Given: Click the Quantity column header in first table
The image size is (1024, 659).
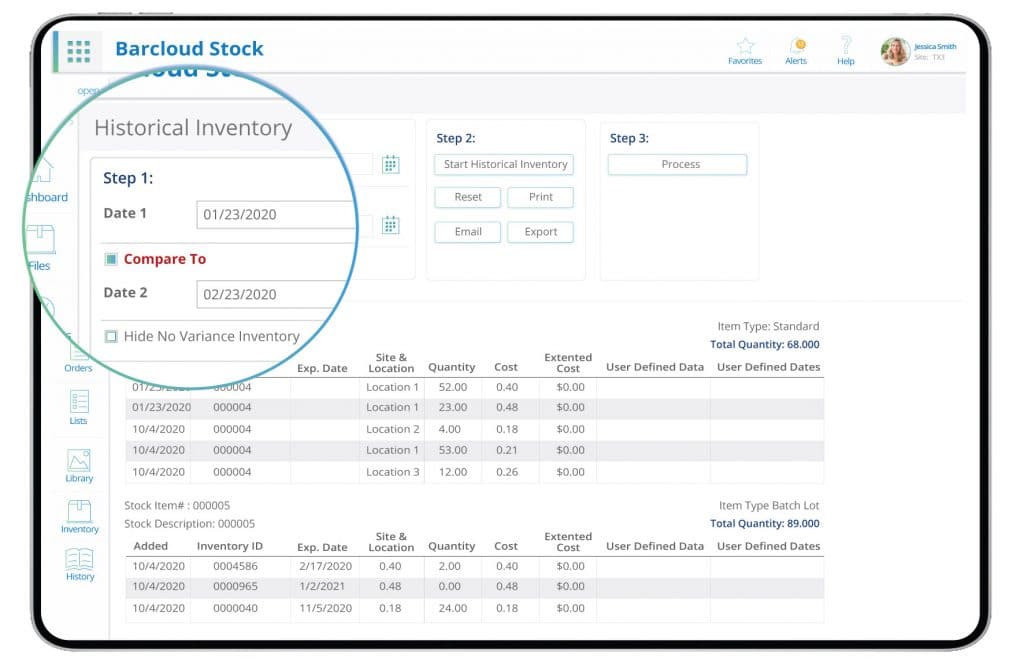Looking at the screenshot, I should click(451, 367).
